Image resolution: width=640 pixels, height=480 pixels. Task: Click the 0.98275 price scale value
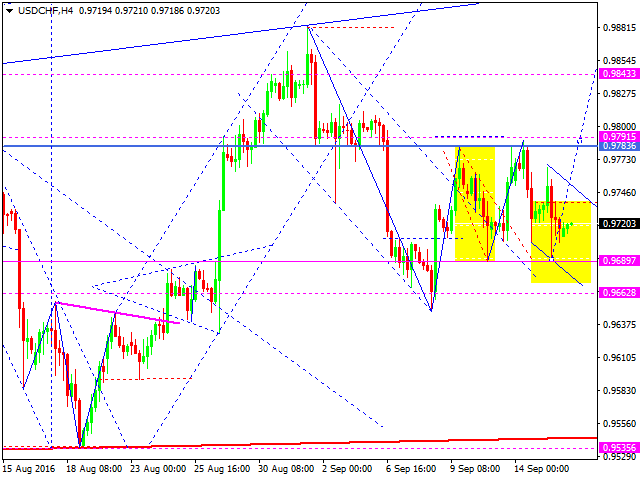coord(619,94)
